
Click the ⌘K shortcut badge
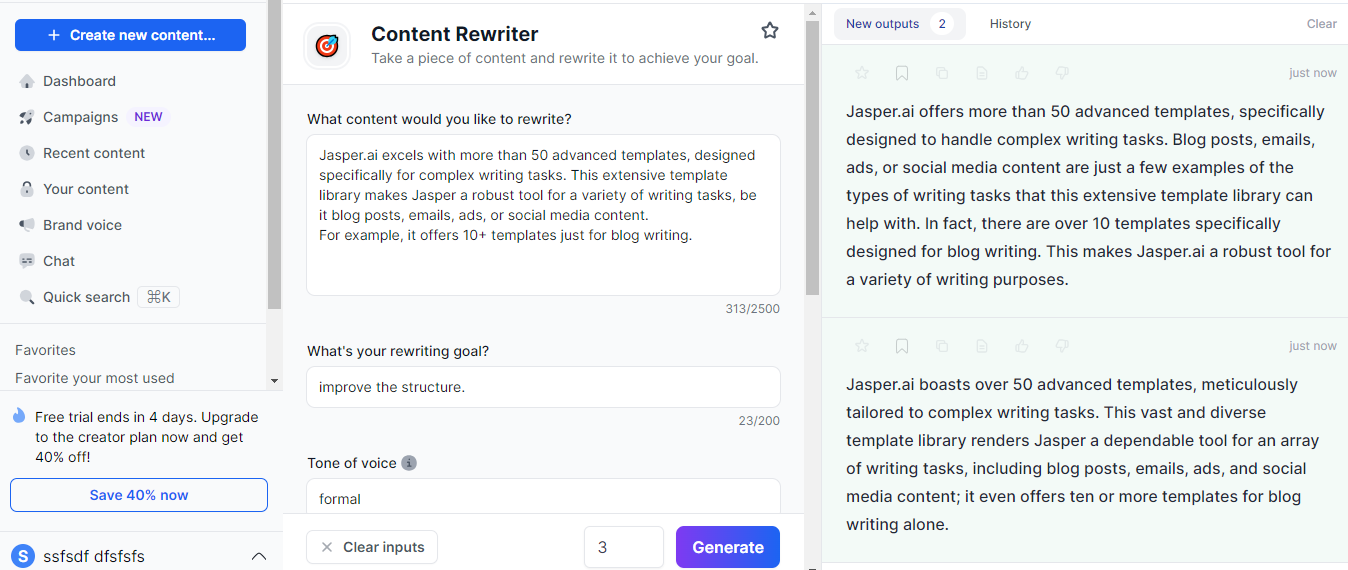click(158, 297)
